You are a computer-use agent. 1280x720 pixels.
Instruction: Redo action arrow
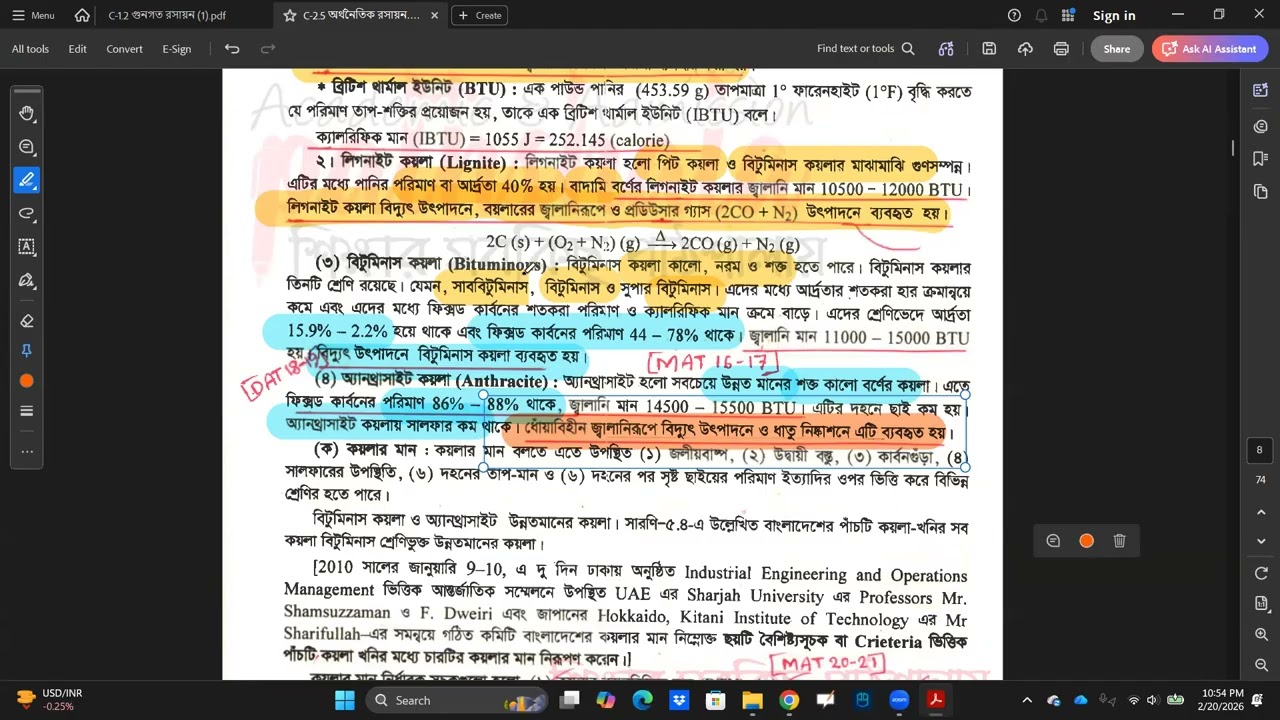point(268,49)
